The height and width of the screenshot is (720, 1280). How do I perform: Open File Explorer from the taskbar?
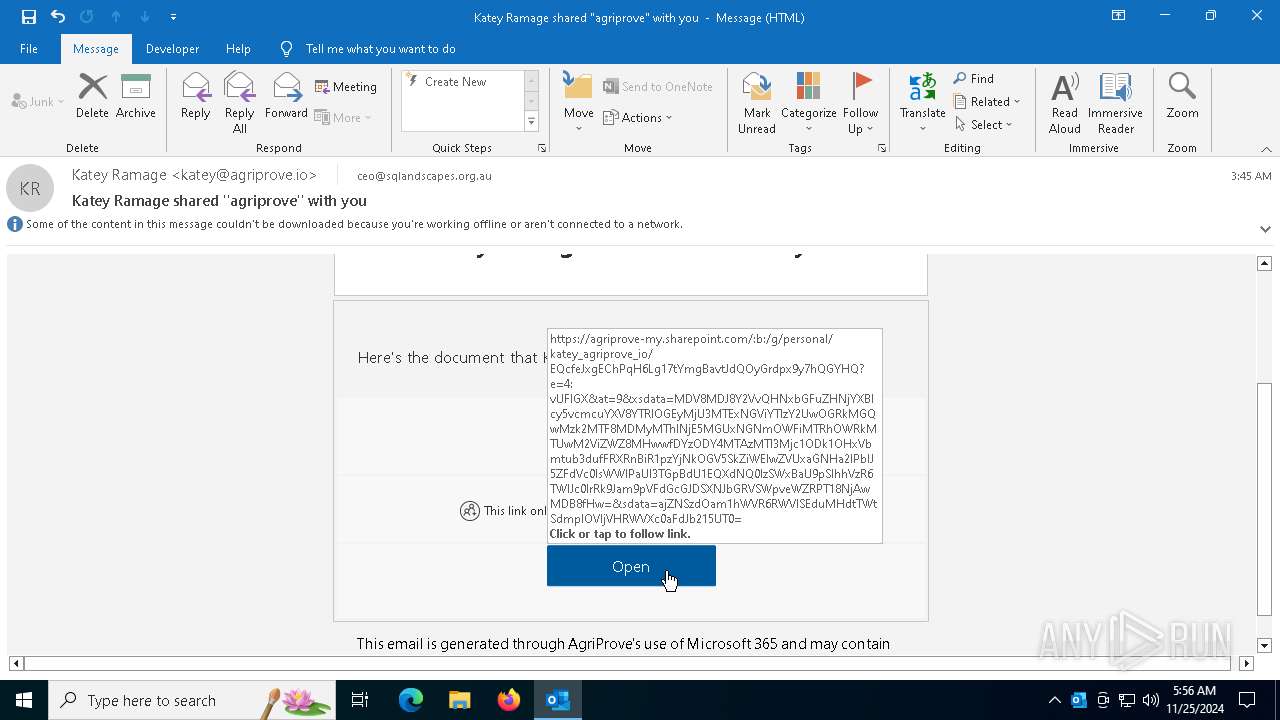click(460, 700)
